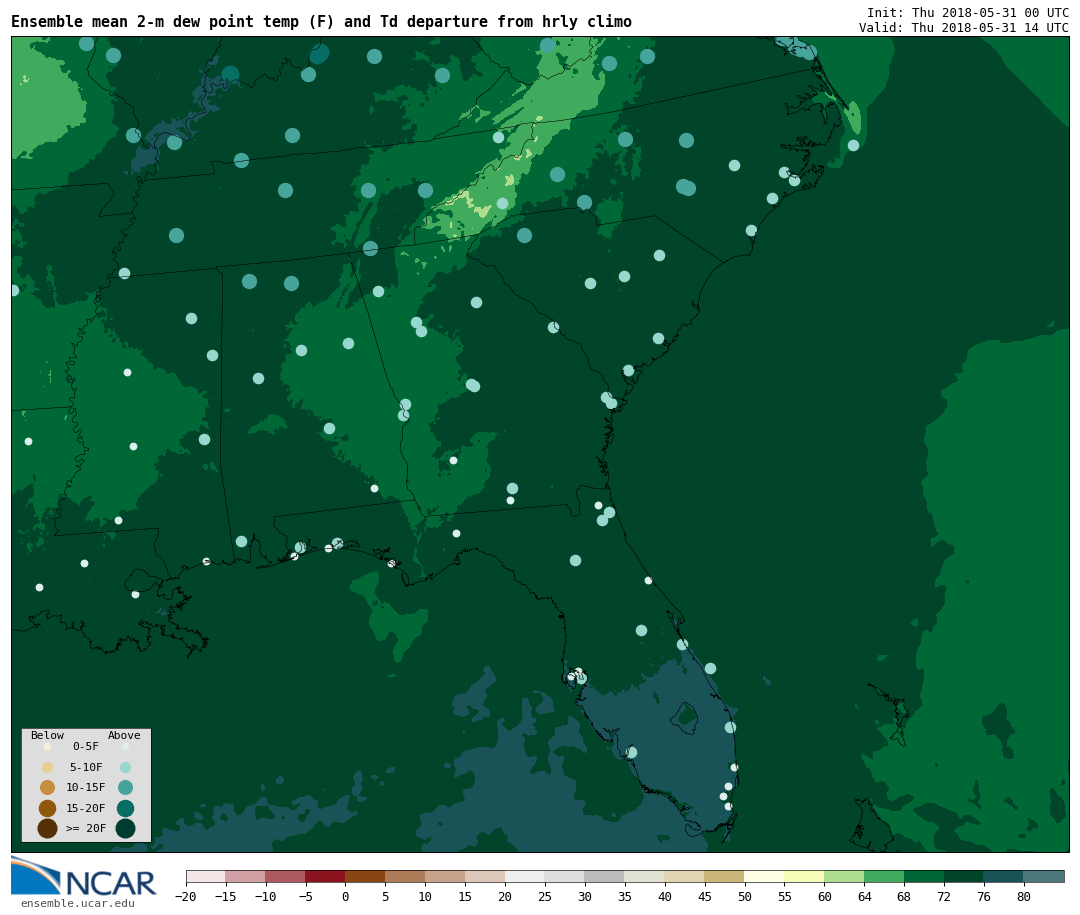Click the 15 to 20 colorbar swatch
Image resolution: width=1080 pixels, height=915 pixels.
coord(485,876)
